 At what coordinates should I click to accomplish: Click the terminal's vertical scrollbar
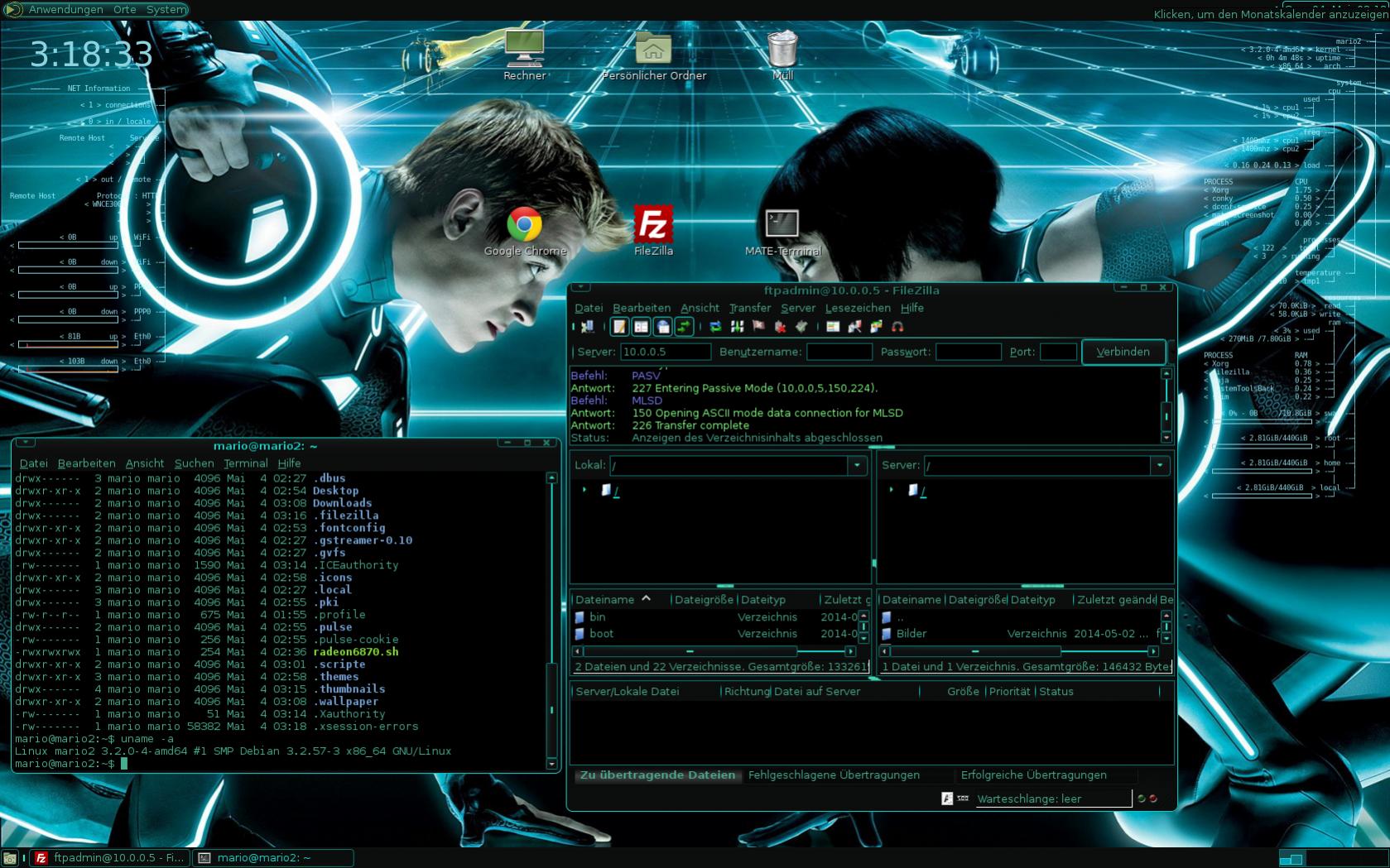click(x=552, y=621)
